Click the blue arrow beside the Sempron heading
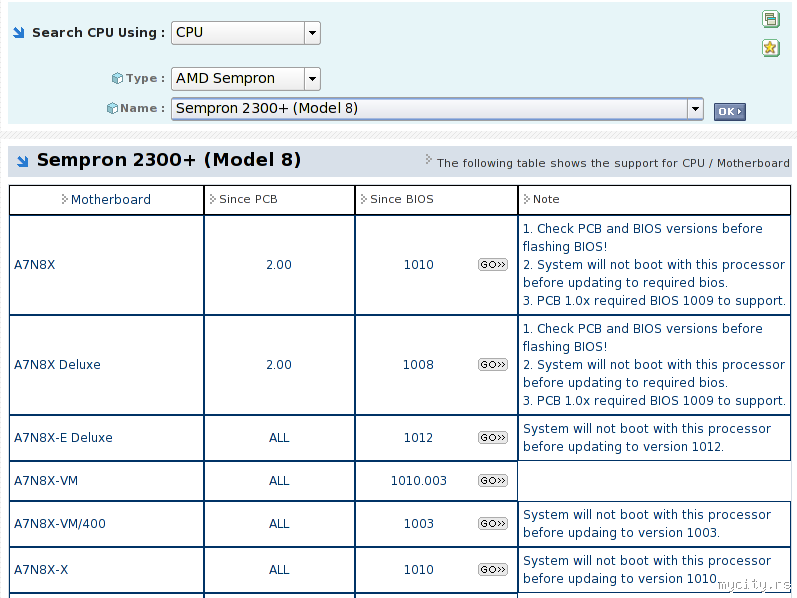 pyautogui.click(x=22, y=161)
